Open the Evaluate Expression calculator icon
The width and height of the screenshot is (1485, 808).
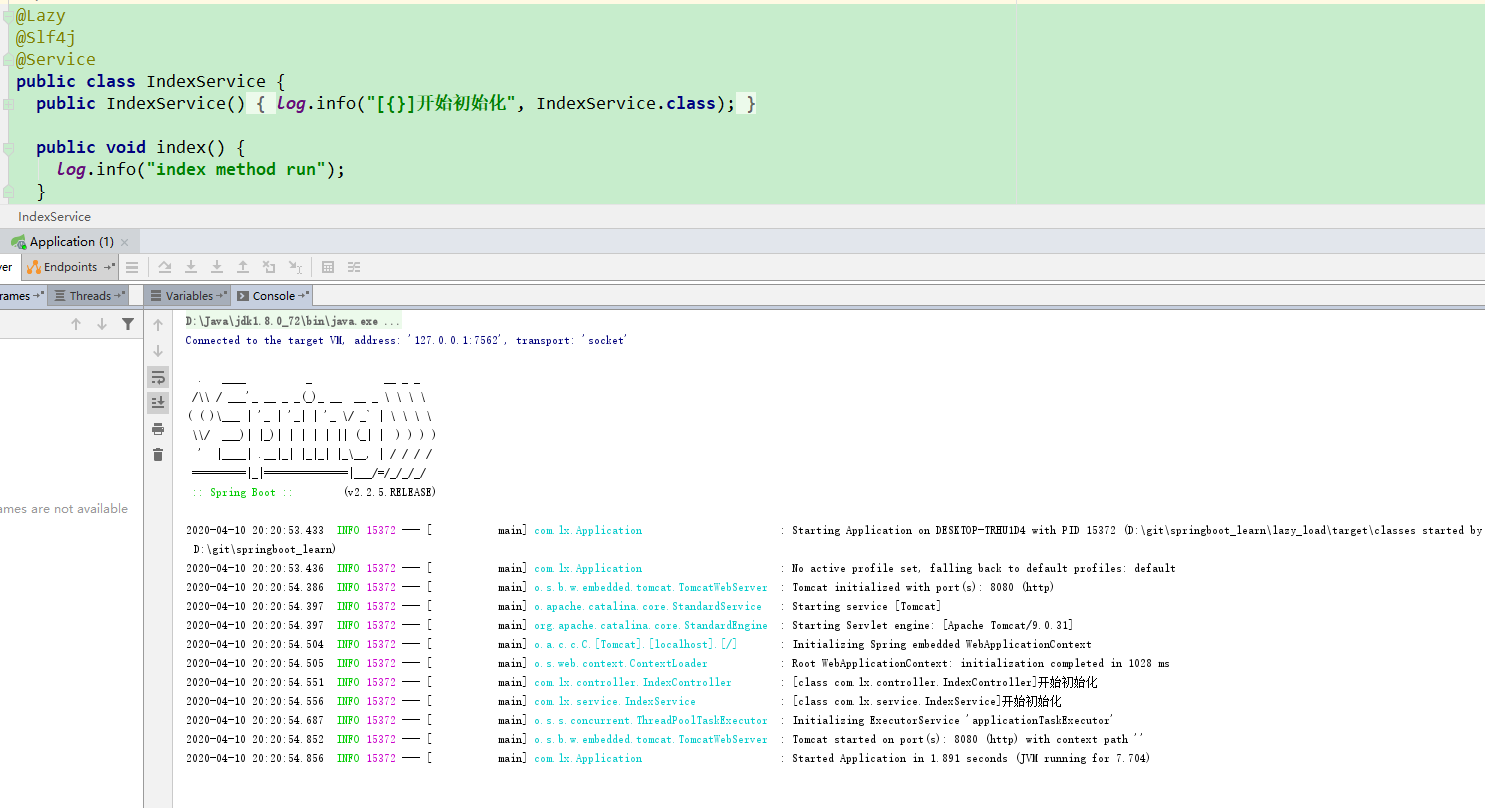pyautogui.click(x=328, y=267)
